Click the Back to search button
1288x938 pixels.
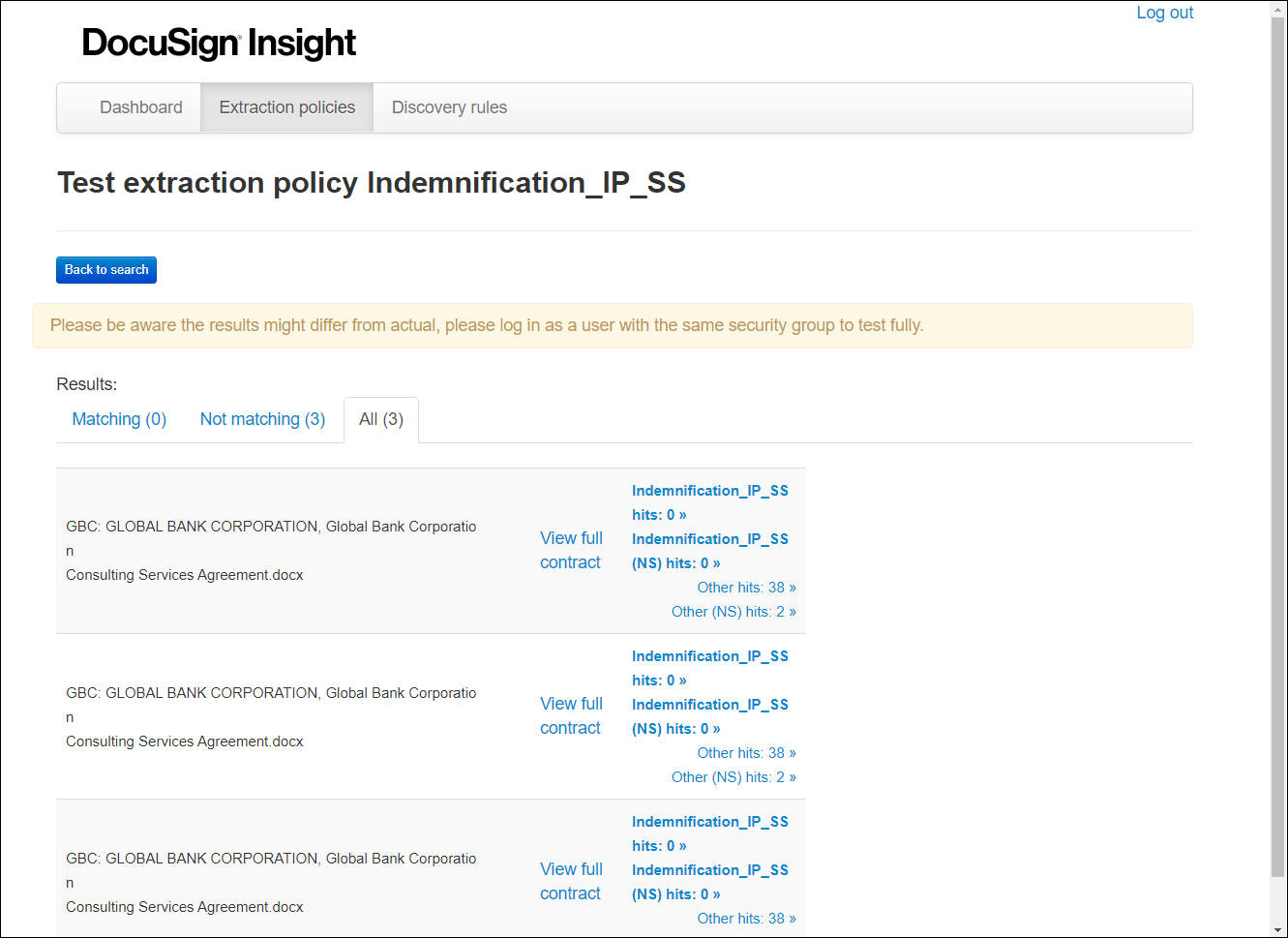coord(105,270)
